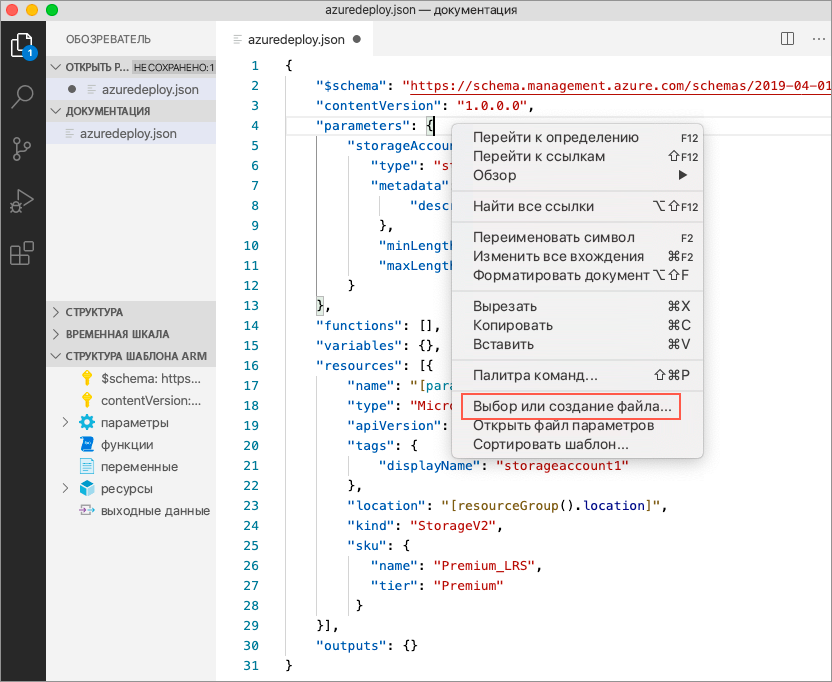Choose Найти все ссылки
Viewport: 832px width, 682px height.
pyautogui.click(x=577, y=206)
